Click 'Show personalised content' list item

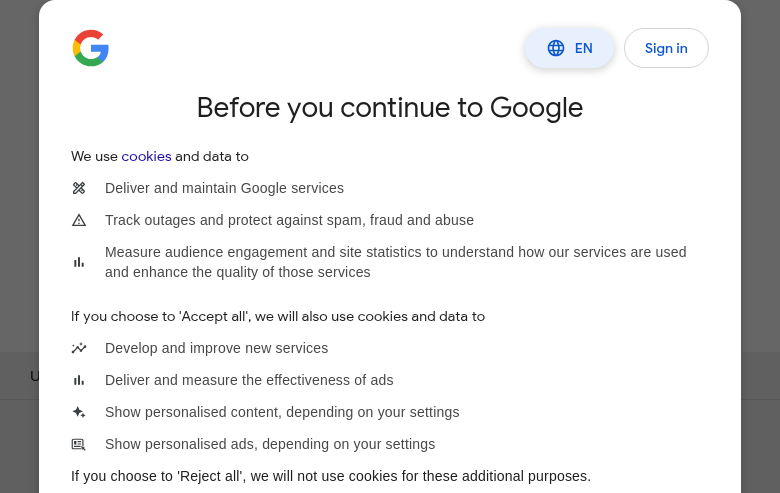pyautogui.click(x=282, y=412)
